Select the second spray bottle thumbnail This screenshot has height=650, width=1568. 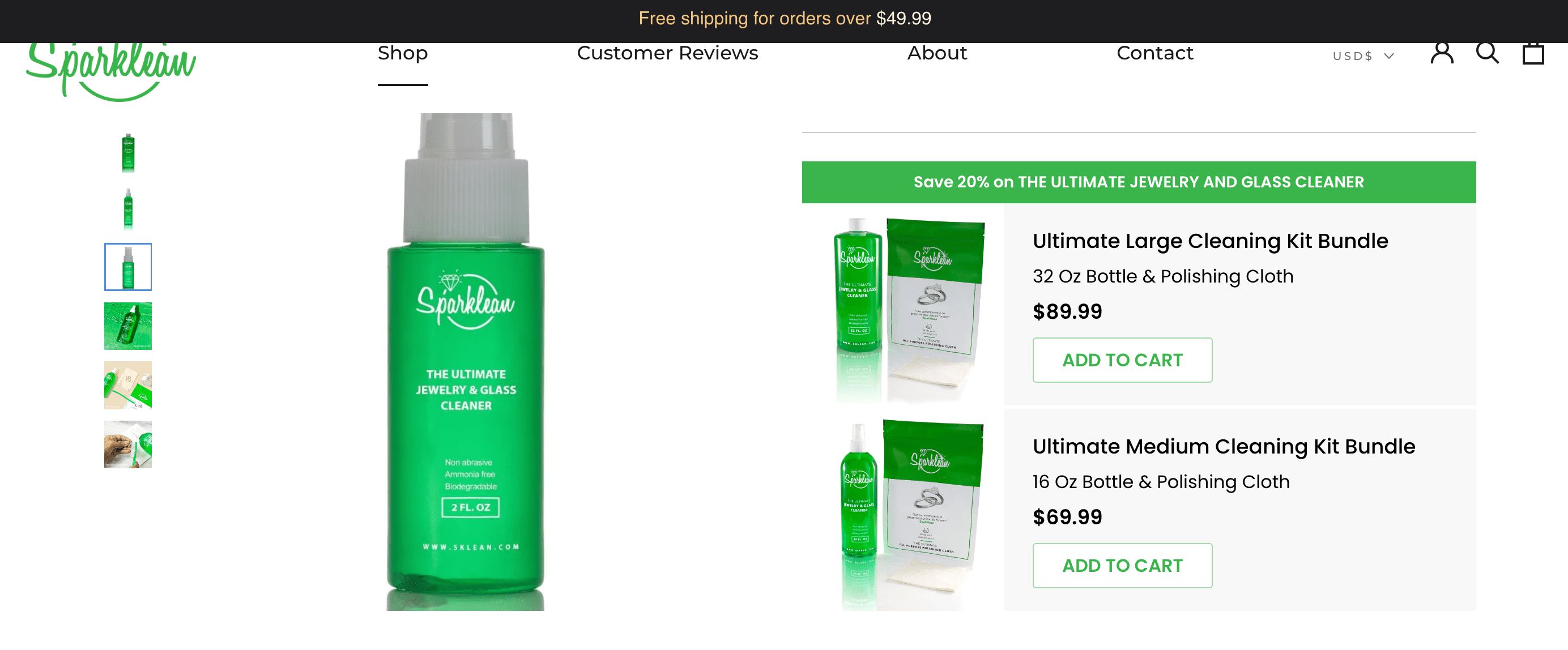coord(128,208)
